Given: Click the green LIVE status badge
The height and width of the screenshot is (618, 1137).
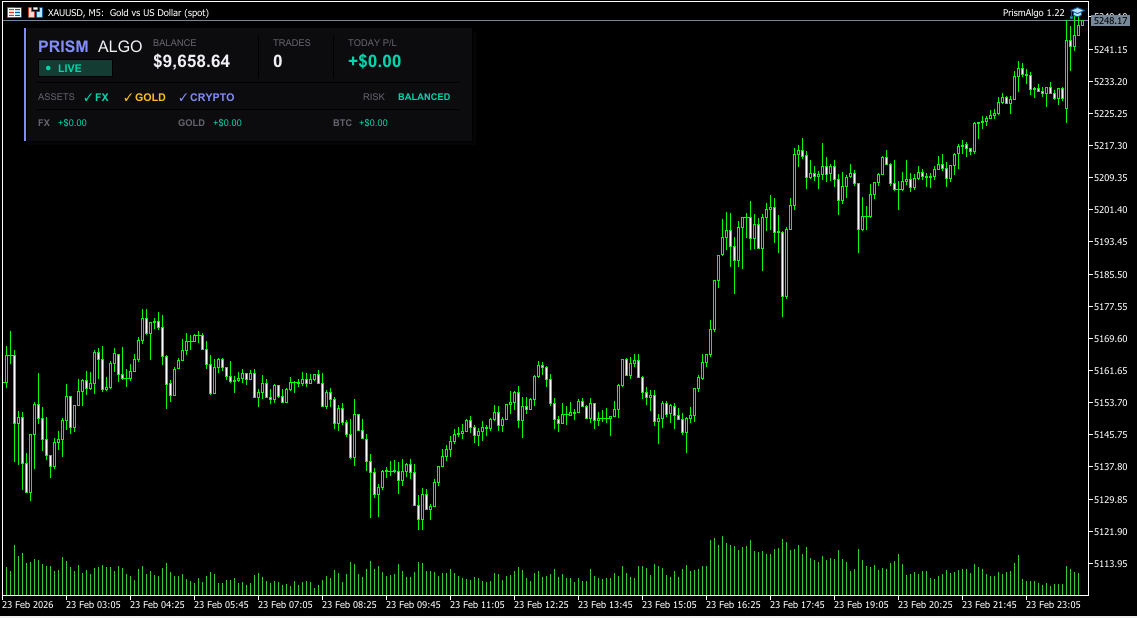Looking at the screenshot, I should [x=75, y=68].
